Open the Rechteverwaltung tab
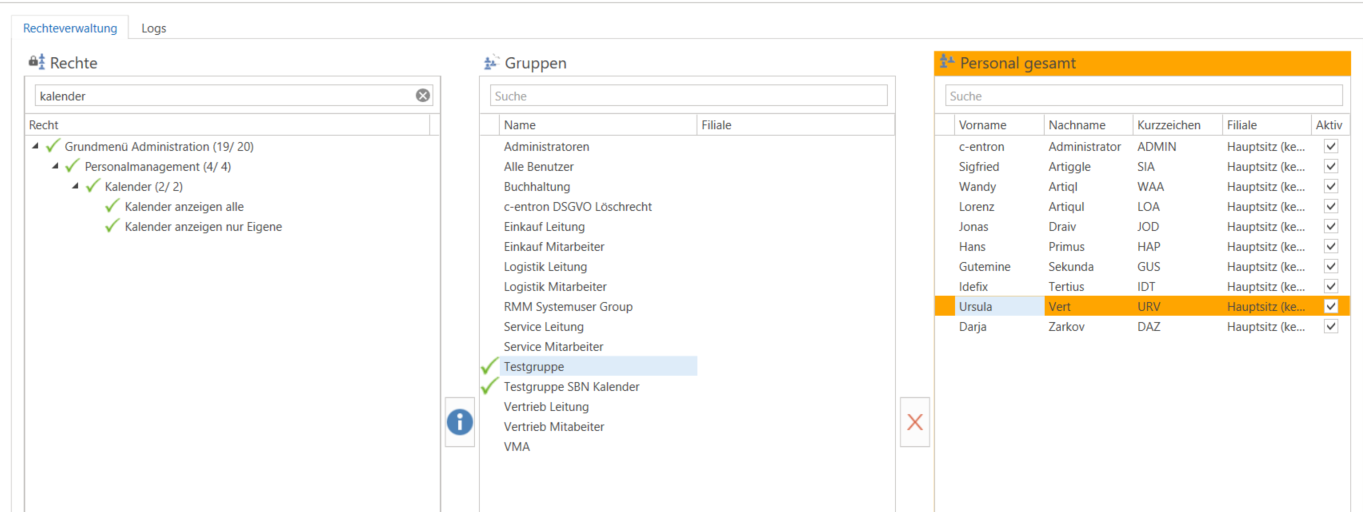This screenshot has height=512, width=1363. tap(70, 28)
